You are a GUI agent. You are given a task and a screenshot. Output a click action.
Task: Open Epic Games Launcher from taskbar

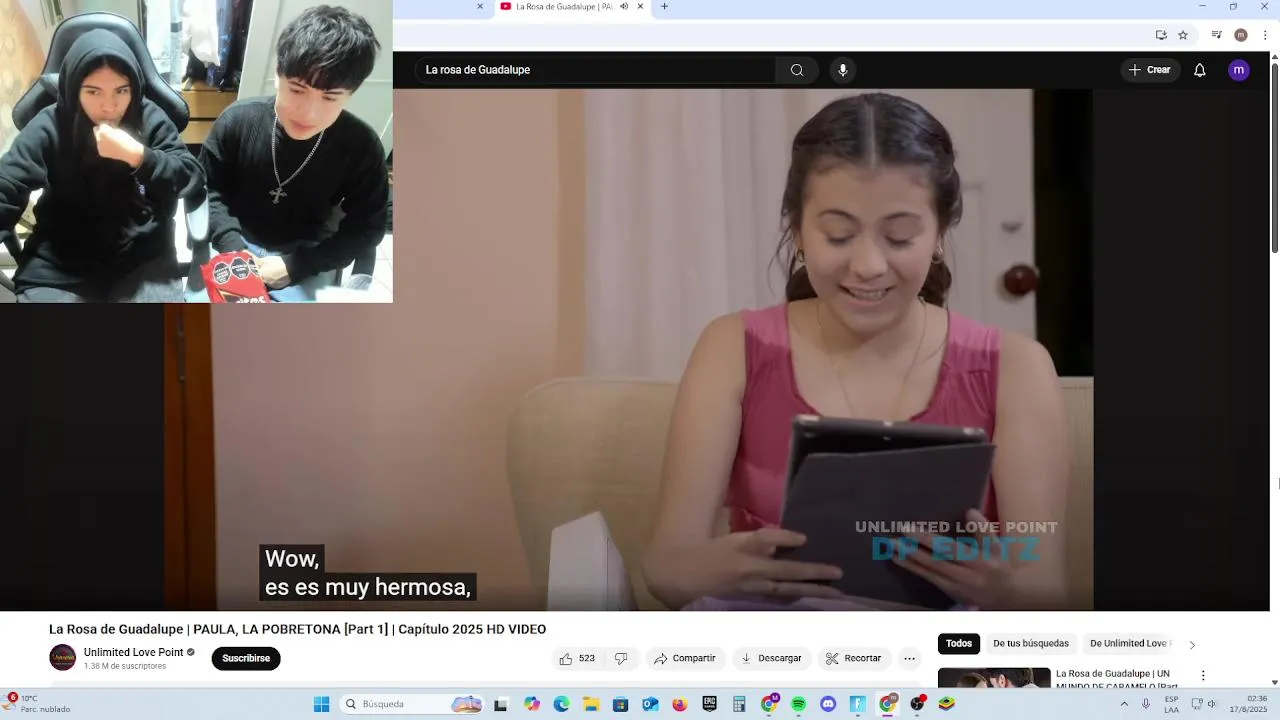(710, 704)
